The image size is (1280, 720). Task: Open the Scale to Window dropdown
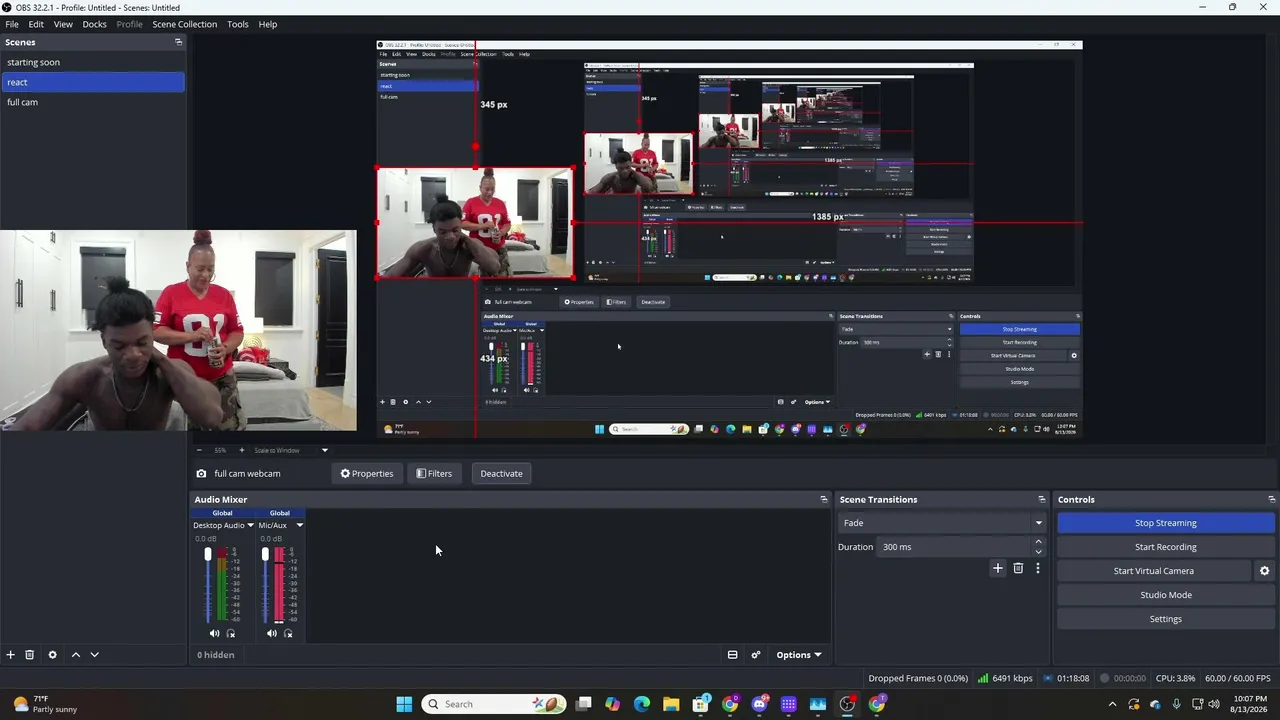pyautogui.click(x=290, y=450)
